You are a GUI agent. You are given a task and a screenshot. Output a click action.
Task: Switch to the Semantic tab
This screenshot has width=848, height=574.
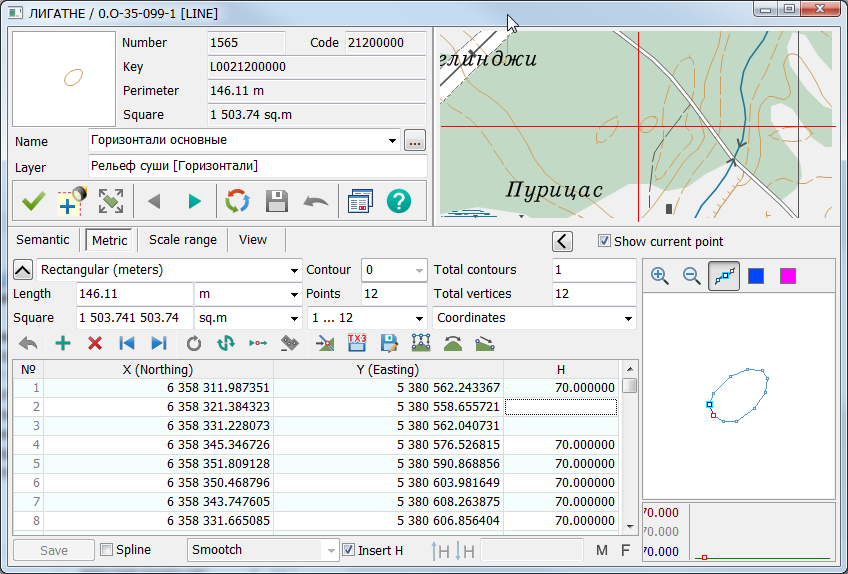[x=43, y=240]
